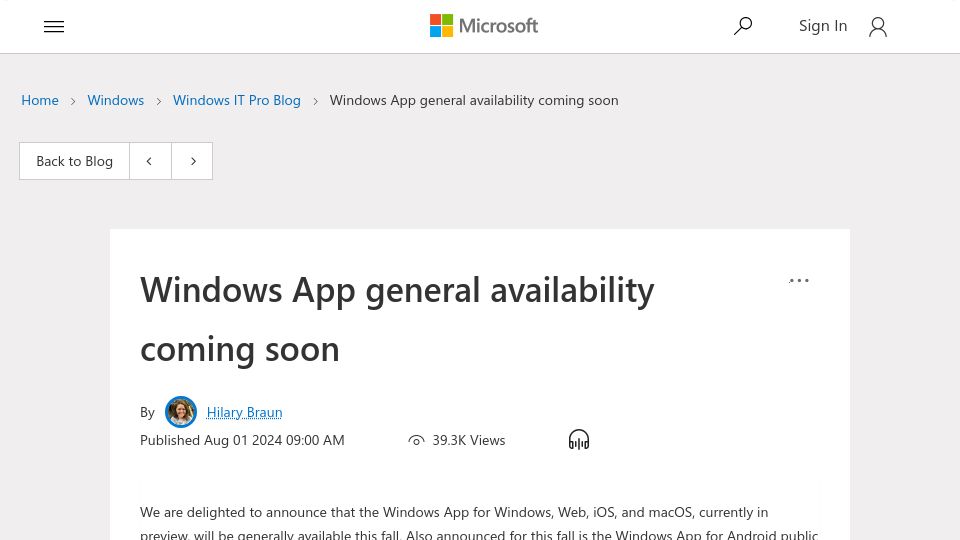Click the Microsoft logo
Screen dimensions: 960x540
pos(484,26)
